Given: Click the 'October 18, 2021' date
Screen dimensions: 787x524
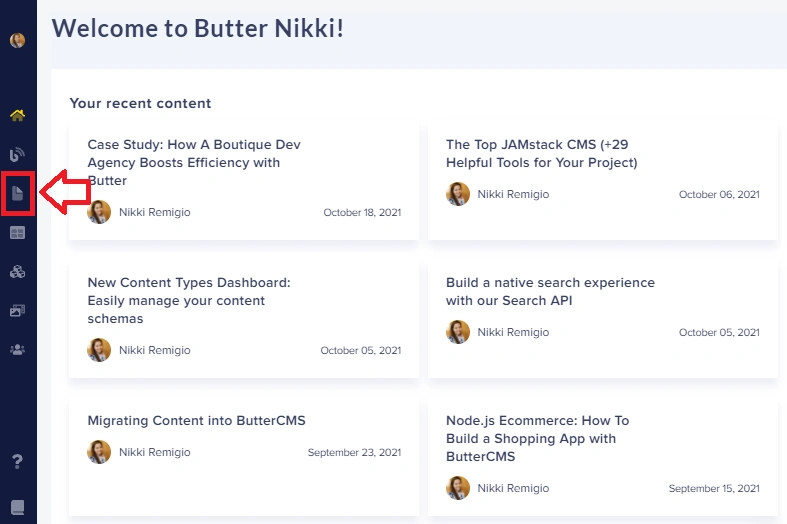Looking at the screenshot, I should (x=362, y=212).
